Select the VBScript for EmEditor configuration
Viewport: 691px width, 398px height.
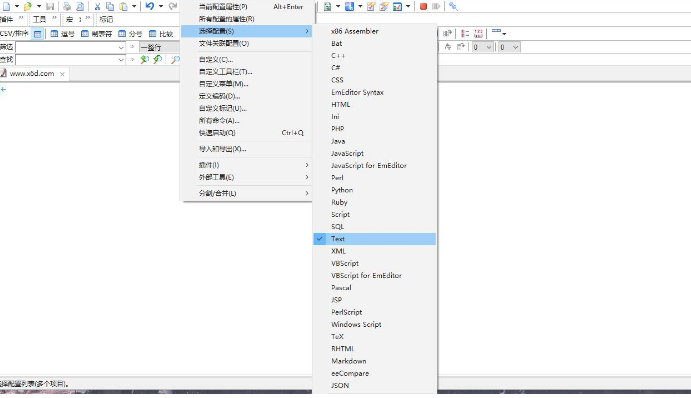click(x=375, y=275)
